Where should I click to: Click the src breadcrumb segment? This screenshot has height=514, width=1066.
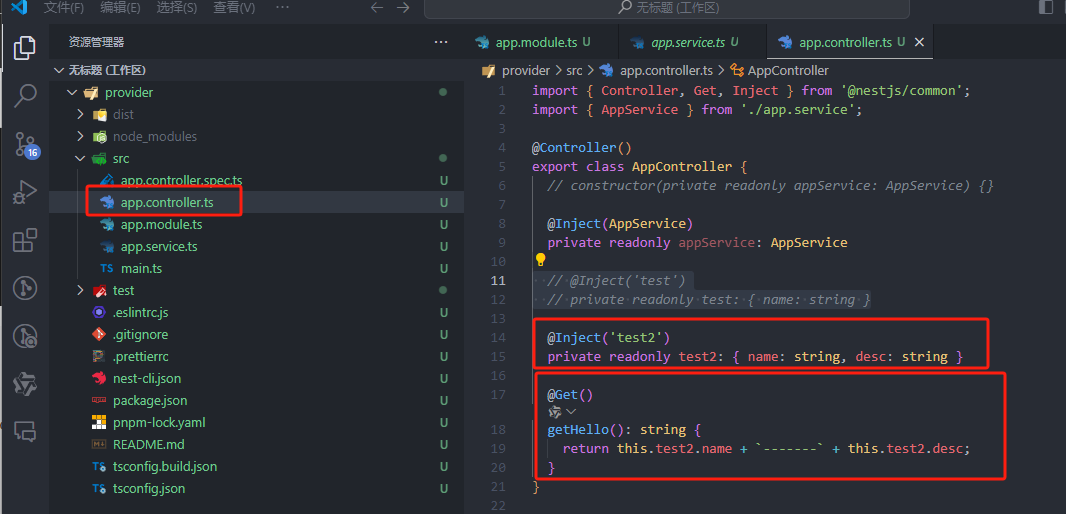pos(574,70)
